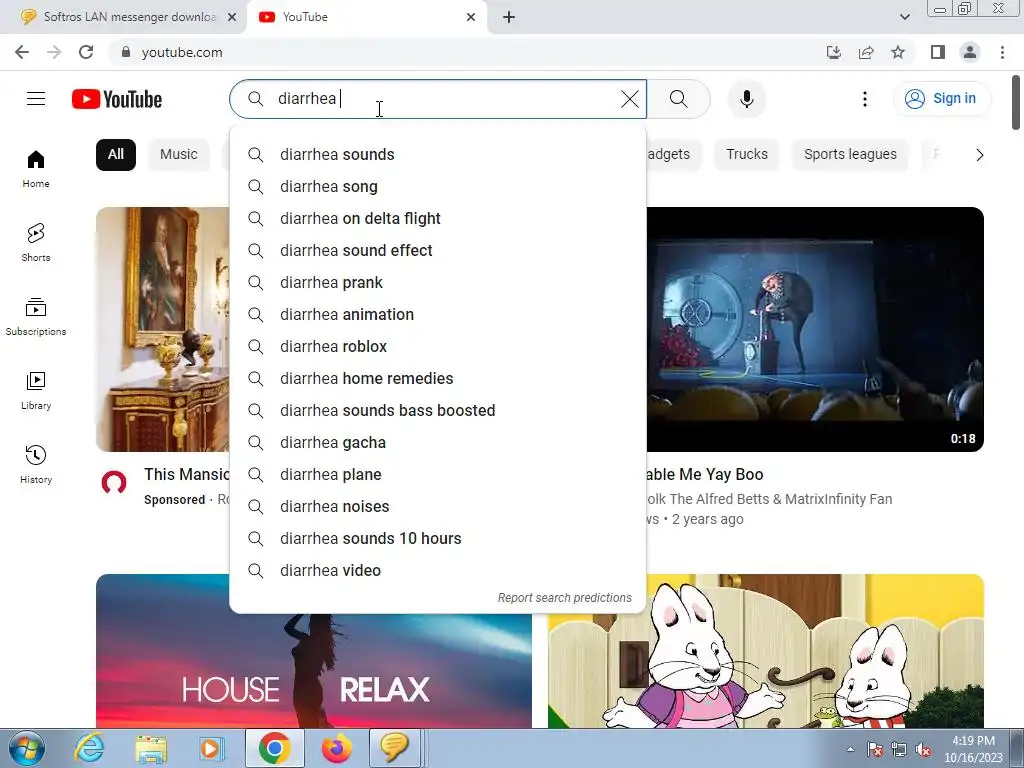This screenshot has width=1024, height=768.
Task: Open Softros messenger from taskbar
Action: click(394, 748)
